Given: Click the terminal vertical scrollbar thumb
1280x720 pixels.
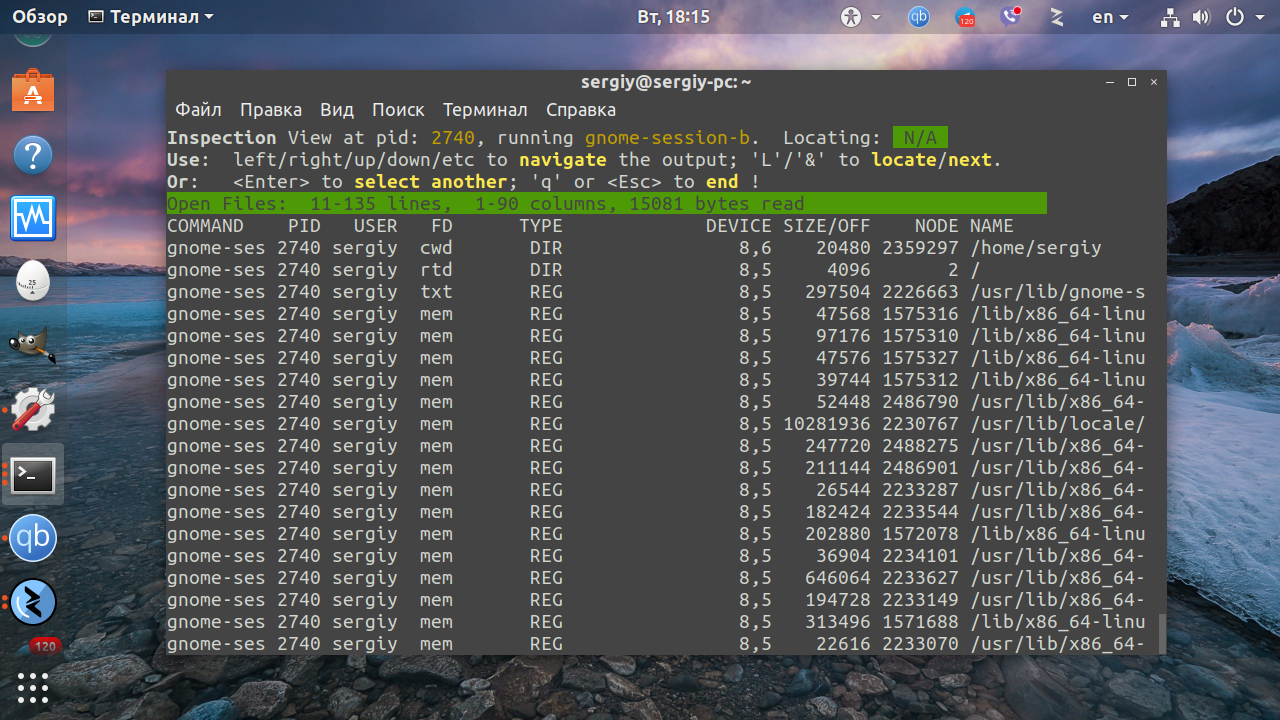Looking at the screenshot, I should [1161, 633].
